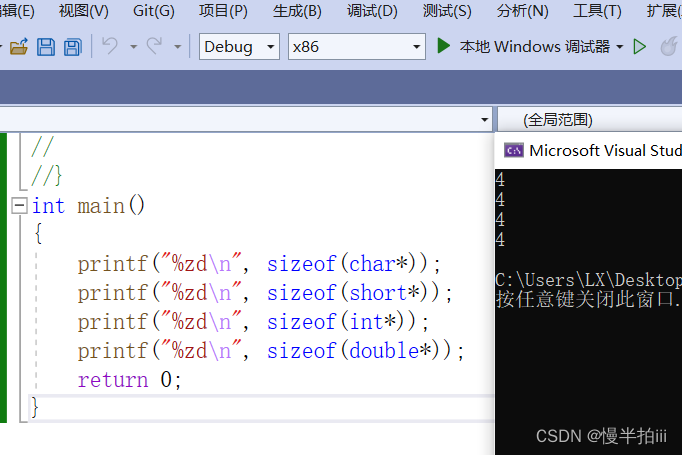Click the Microsoft Visual Studio console title
Screen dimensions: 682x455
pyautogui.click(x=605, y=151)
